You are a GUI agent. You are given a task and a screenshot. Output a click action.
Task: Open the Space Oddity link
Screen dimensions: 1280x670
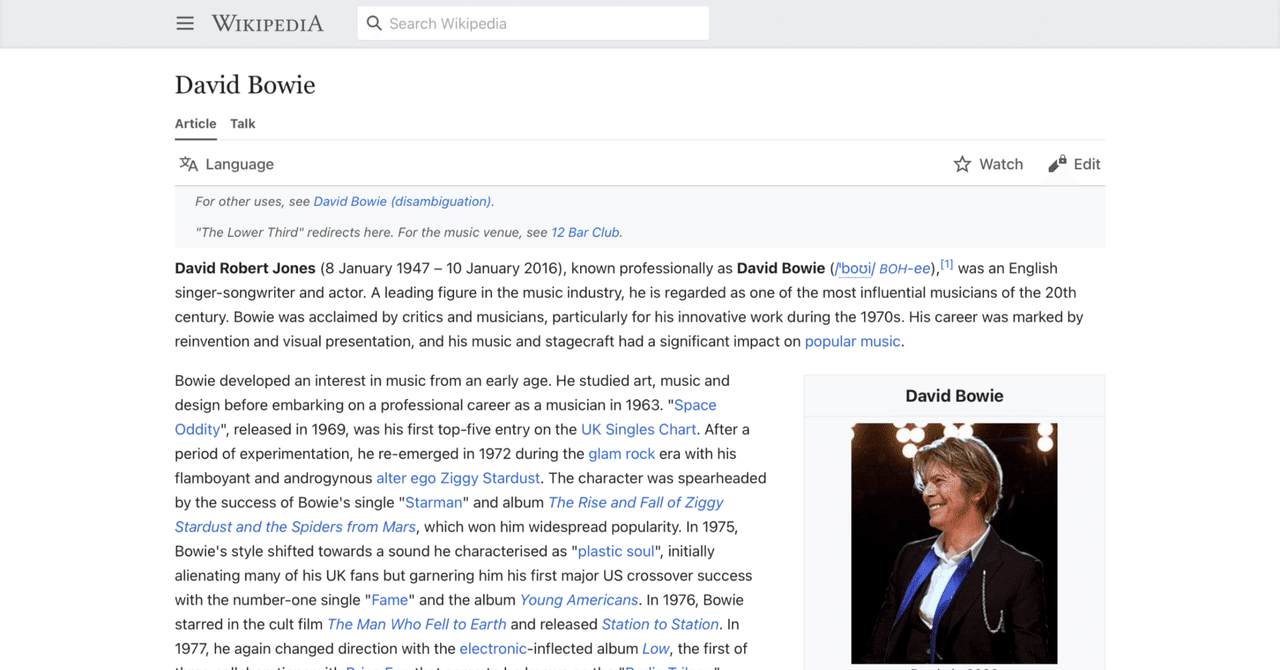click(x=446, y=417)
